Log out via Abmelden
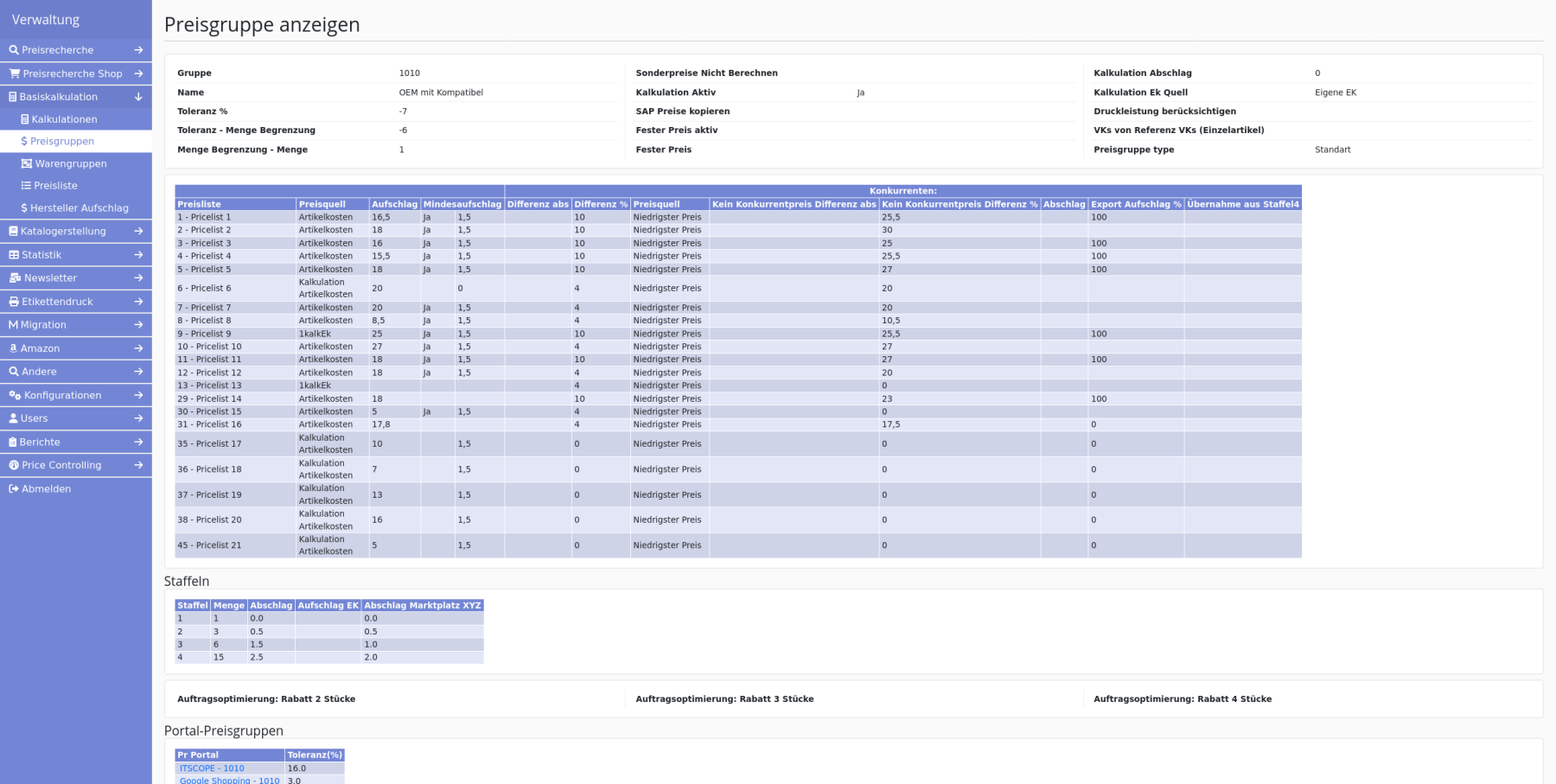 [x=76, y=488]
